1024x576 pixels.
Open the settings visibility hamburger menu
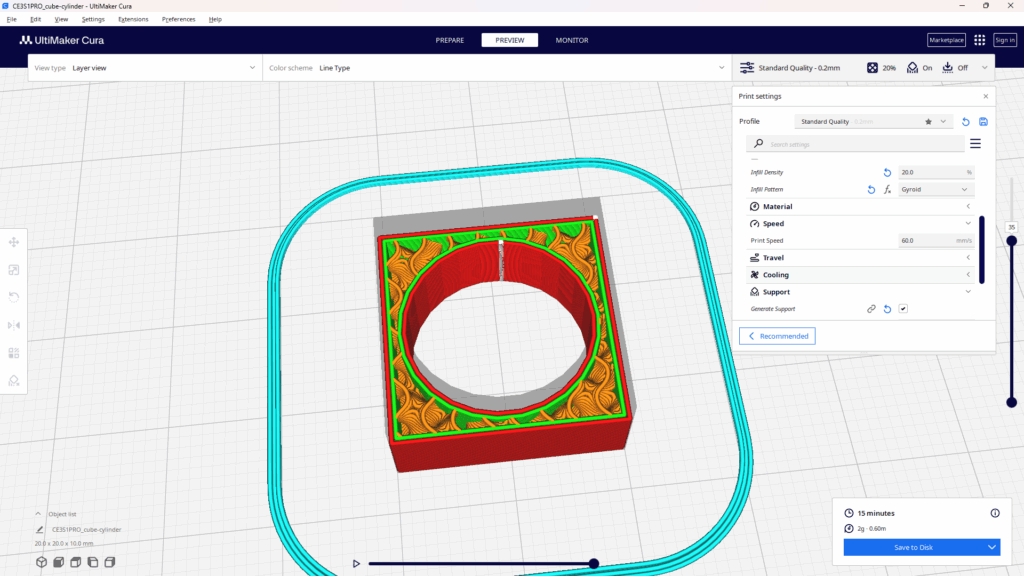[976, 144]
